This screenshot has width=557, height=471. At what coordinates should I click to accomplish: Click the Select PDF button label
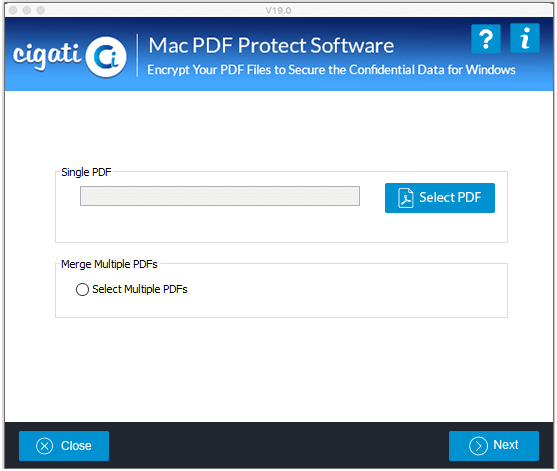[450, 197]
